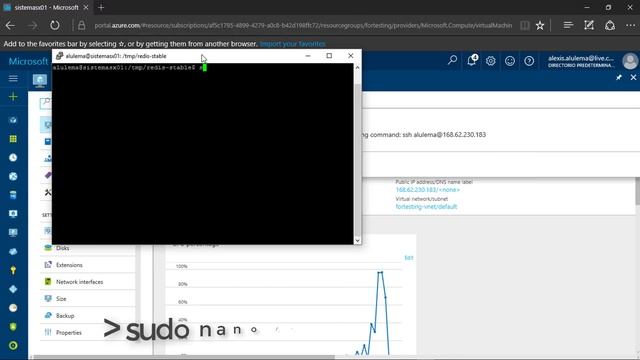Viewport: 640px width, 360px height.
Task: Go back in the Edge browser
Action: click(x=10, y=25)
